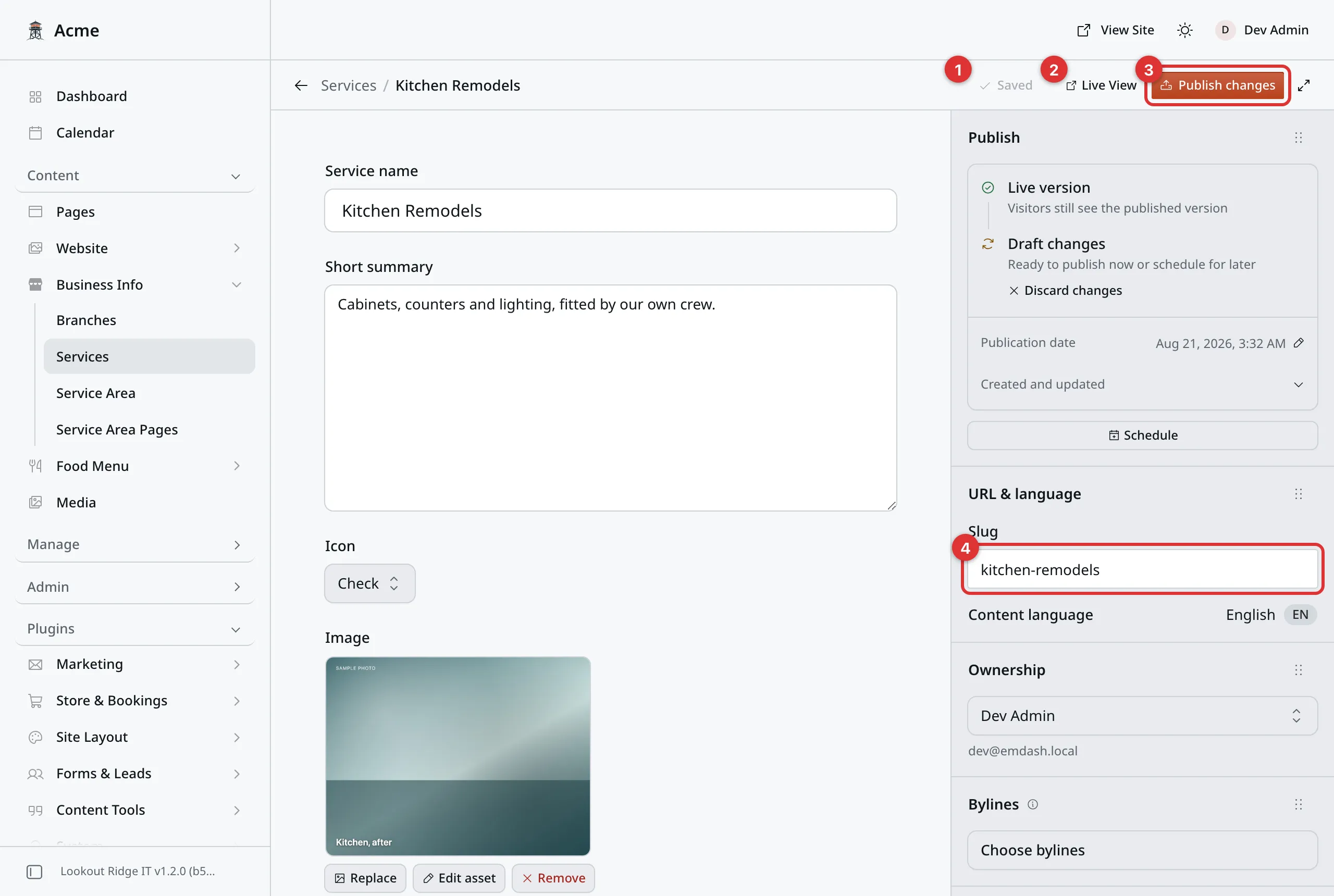
Task: Remove the service image
Action: pyautogui.click(x=553, y=878)
